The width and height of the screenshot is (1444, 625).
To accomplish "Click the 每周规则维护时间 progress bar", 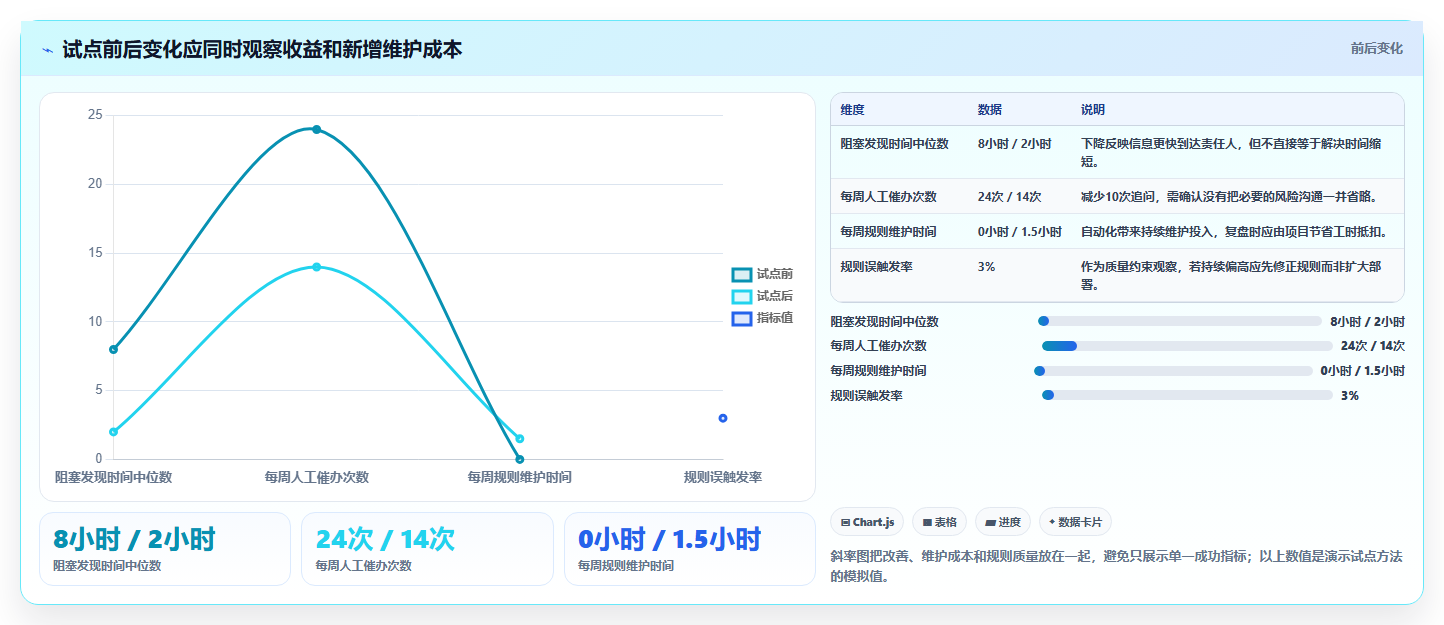I will click(x=1173, y=371).
